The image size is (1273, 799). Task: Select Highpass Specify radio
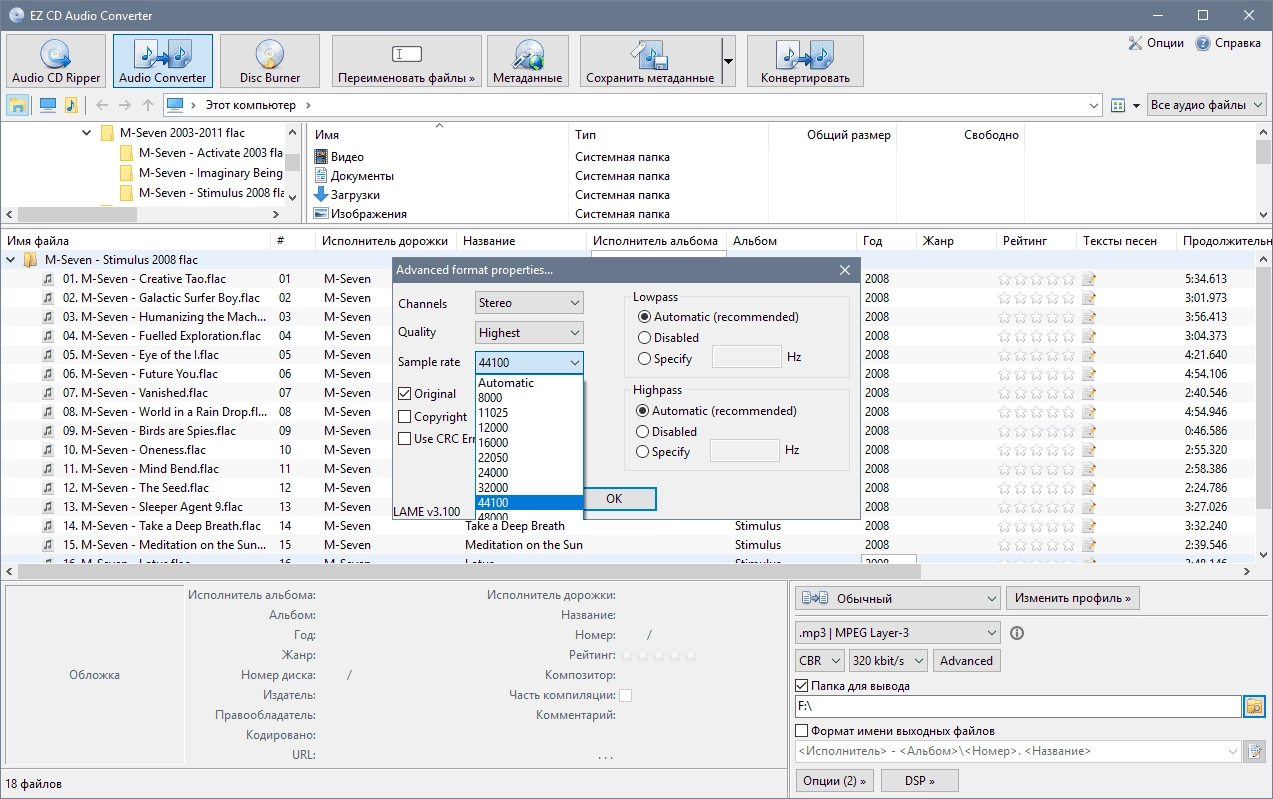tap(644, 452)
